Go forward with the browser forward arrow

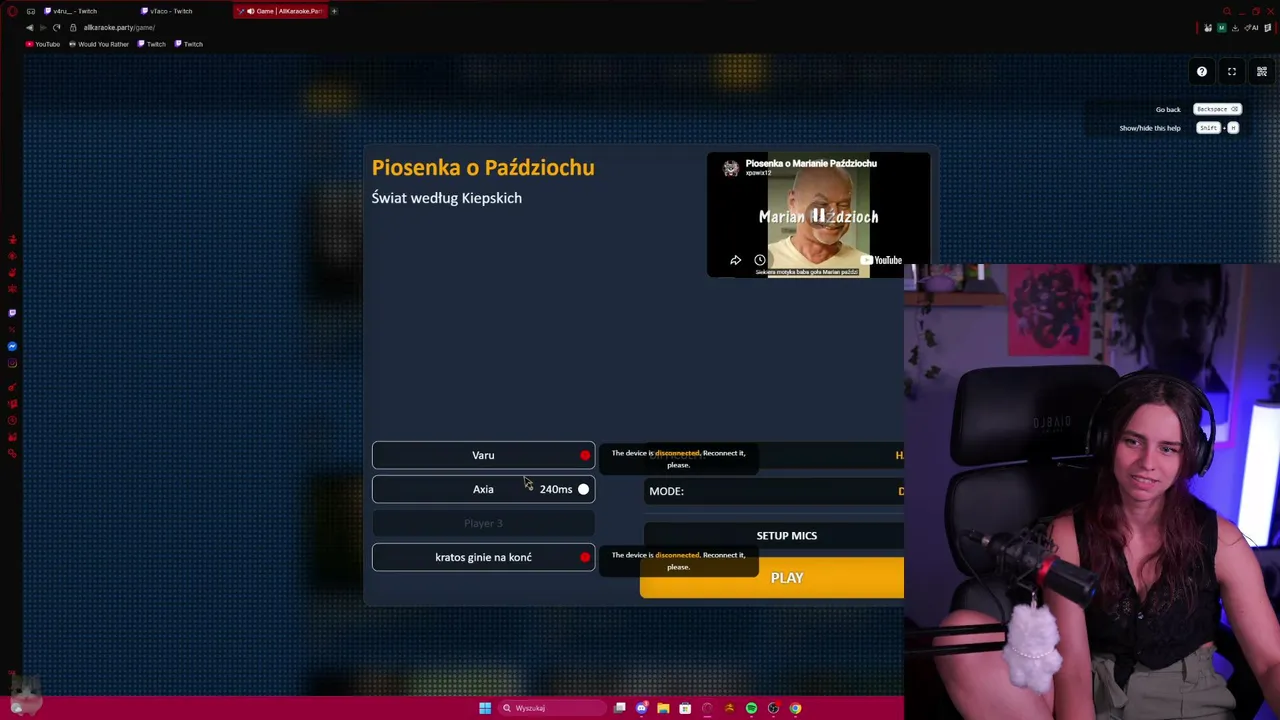43,27
